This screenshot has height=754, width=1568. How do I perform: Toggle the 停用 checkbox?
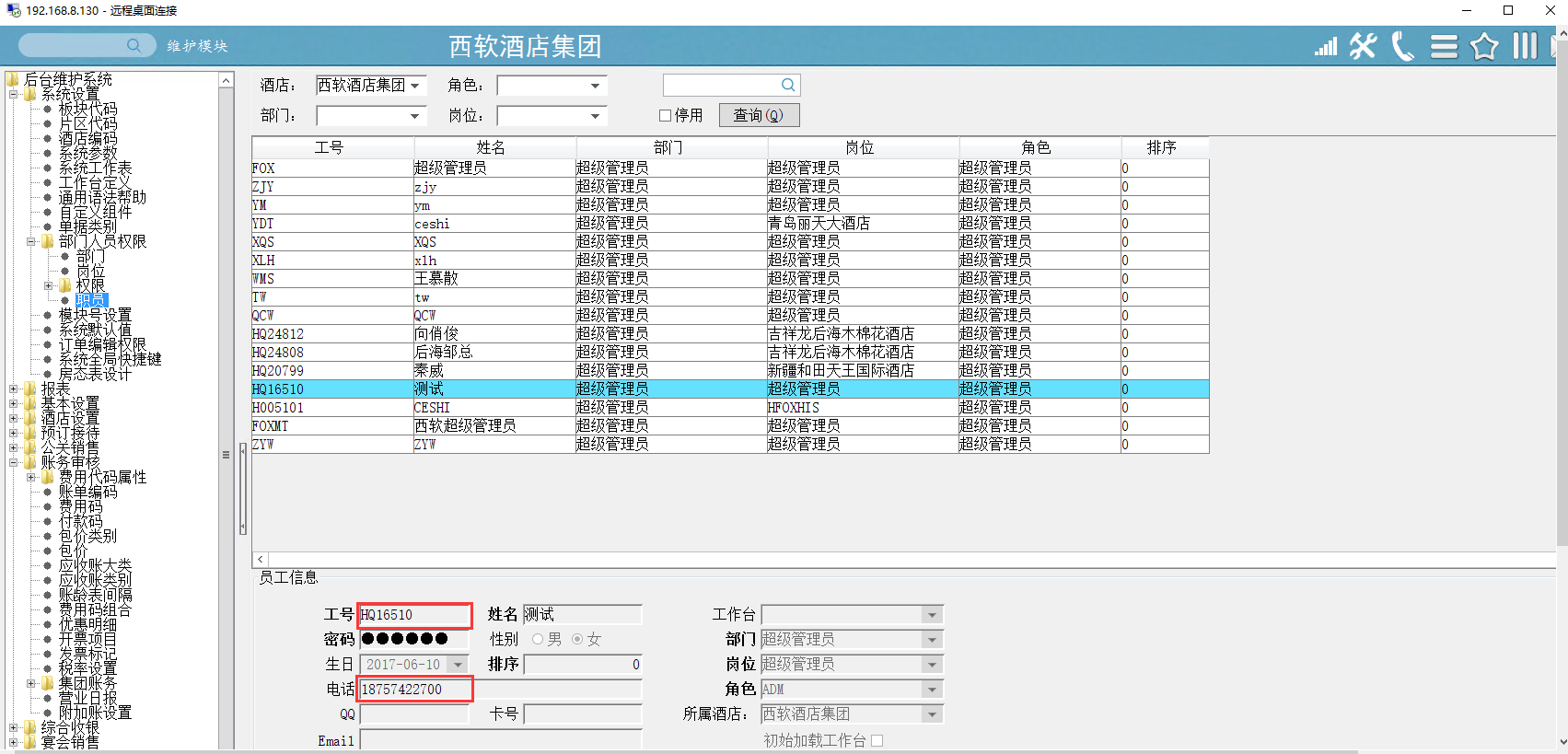click(x=665, y=115)
